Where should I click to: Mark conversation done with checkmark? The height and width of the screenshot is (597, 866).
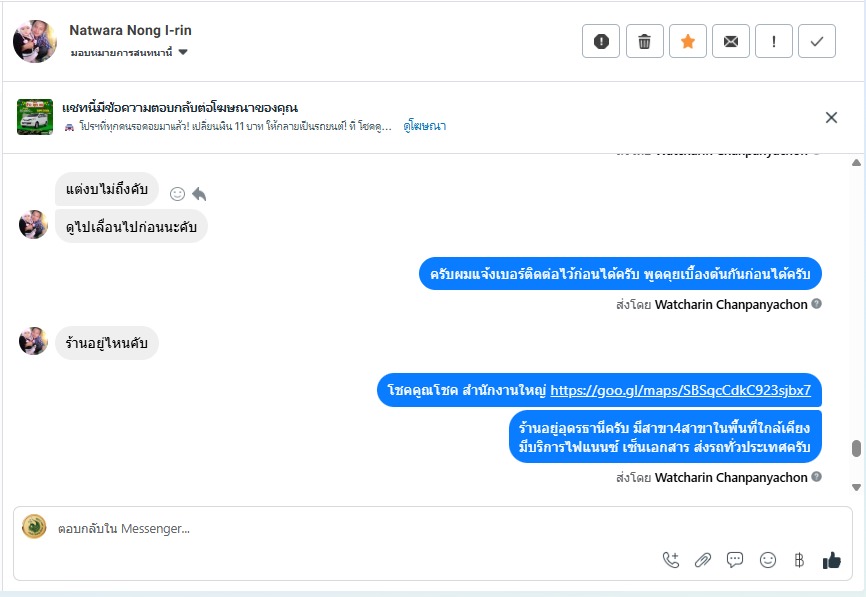817,41
